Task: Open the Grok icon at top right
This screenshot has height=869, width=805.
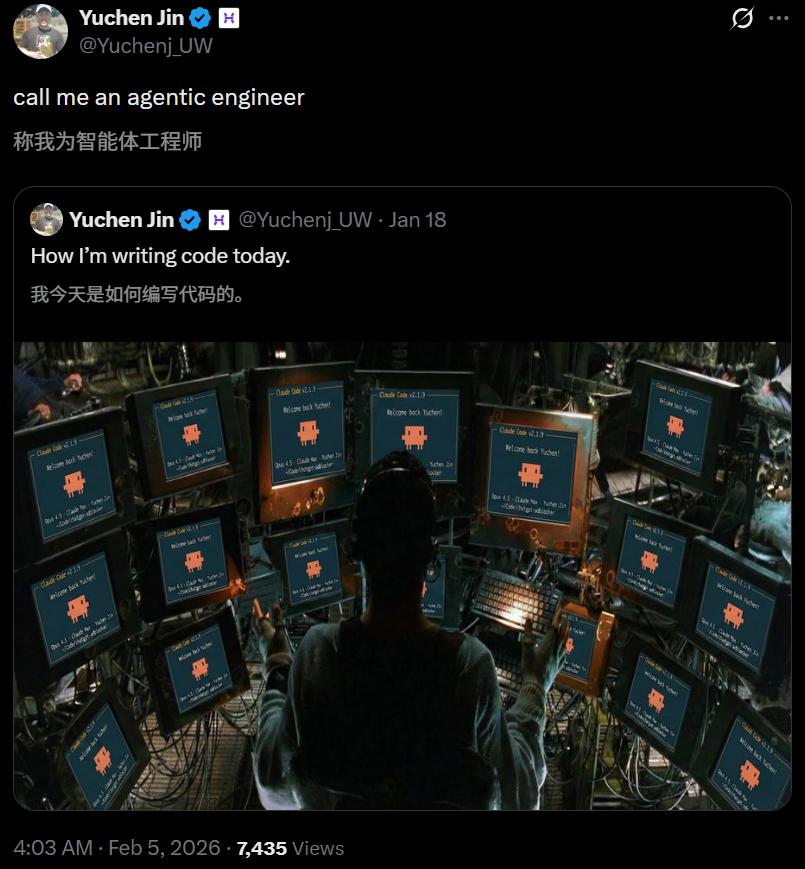Action: tap(742, 18)
